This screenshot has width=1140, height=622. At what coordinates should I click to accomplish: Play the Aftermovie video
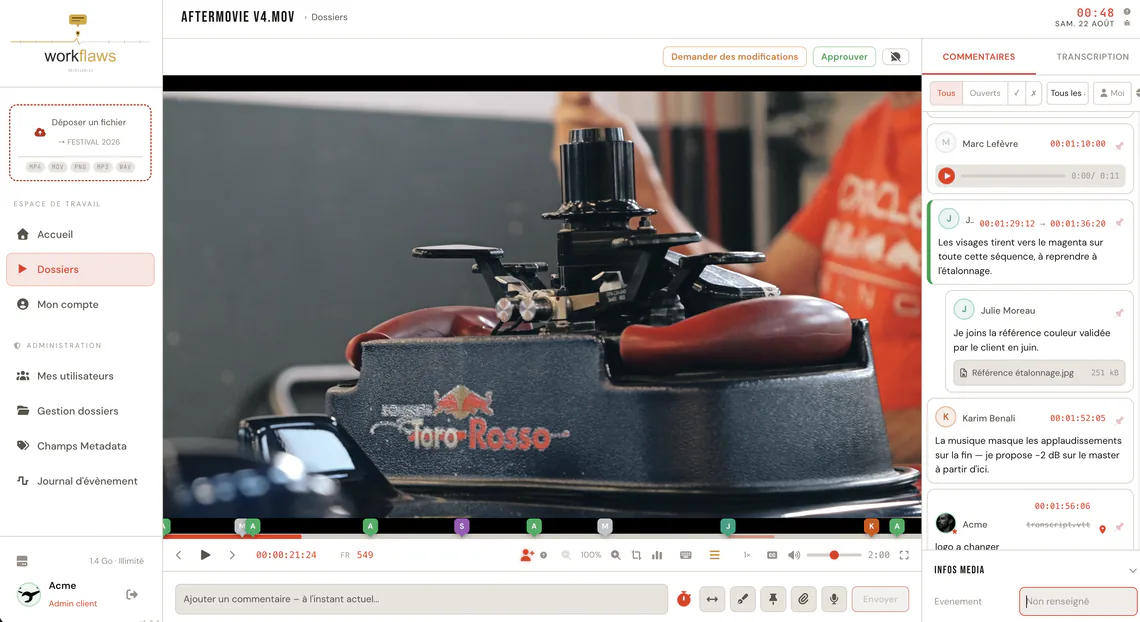coord(205,554)
